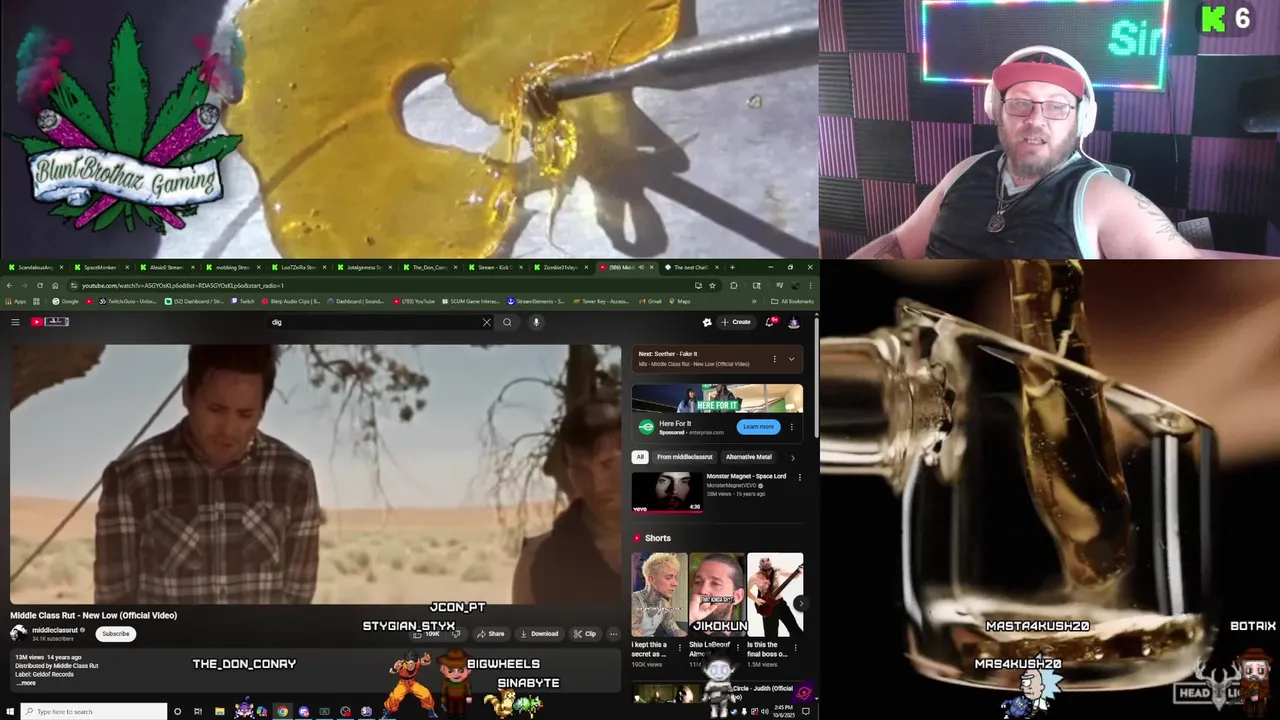Open the Maps bookmark

680,301
